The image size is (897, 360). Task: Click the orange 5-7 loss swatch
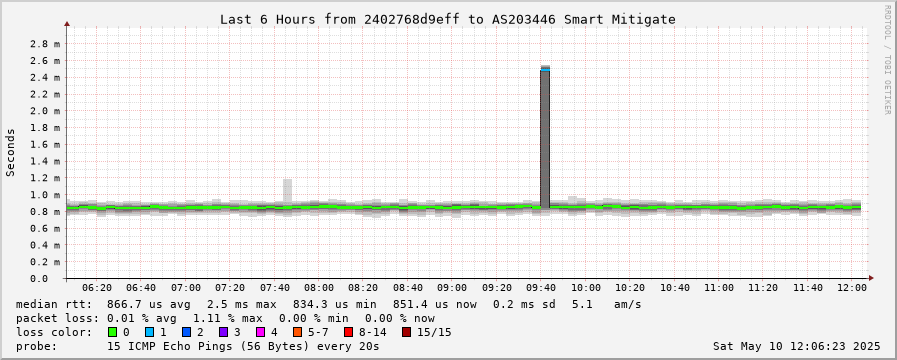(297, 332)
